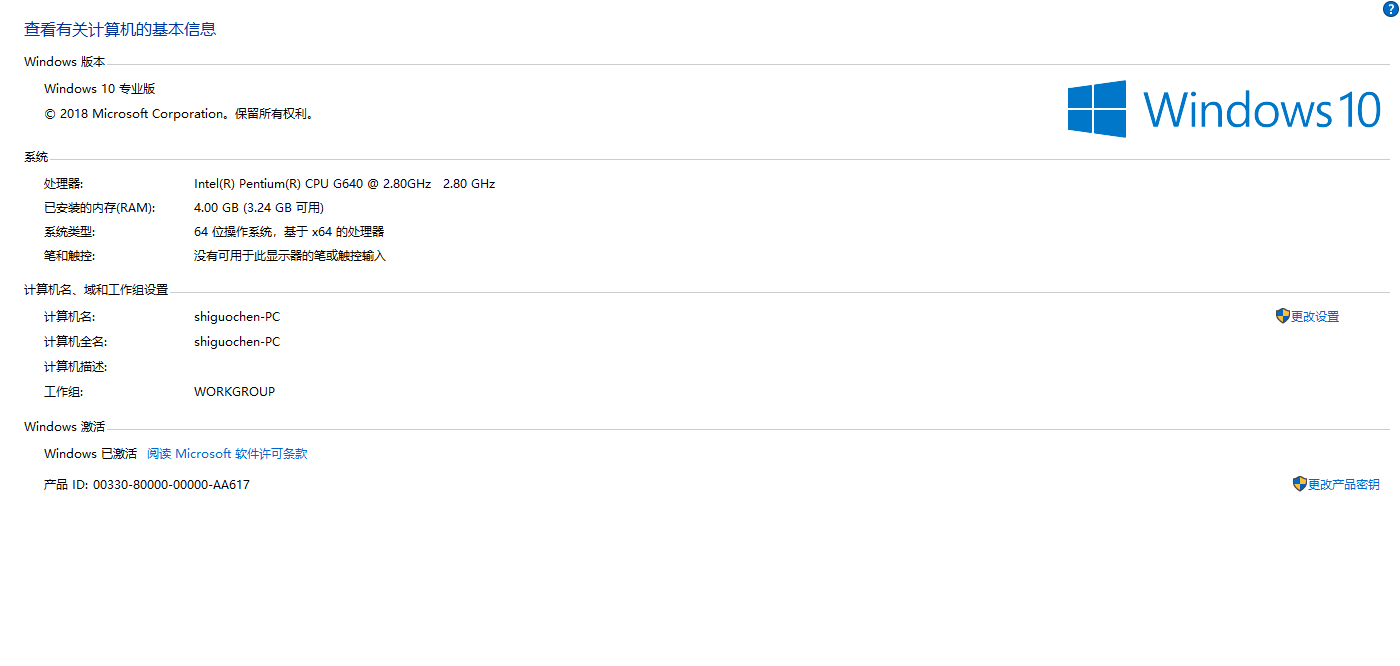The image size is (1400, 666).
Task: Open the 更改设置 link
Action: point(1315,317)
